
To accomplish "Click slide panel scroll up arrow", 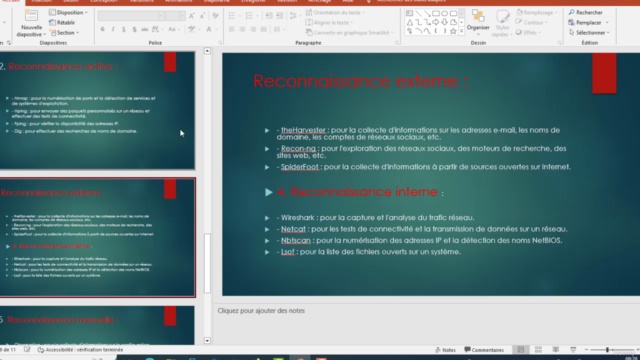I will [207, 51].
